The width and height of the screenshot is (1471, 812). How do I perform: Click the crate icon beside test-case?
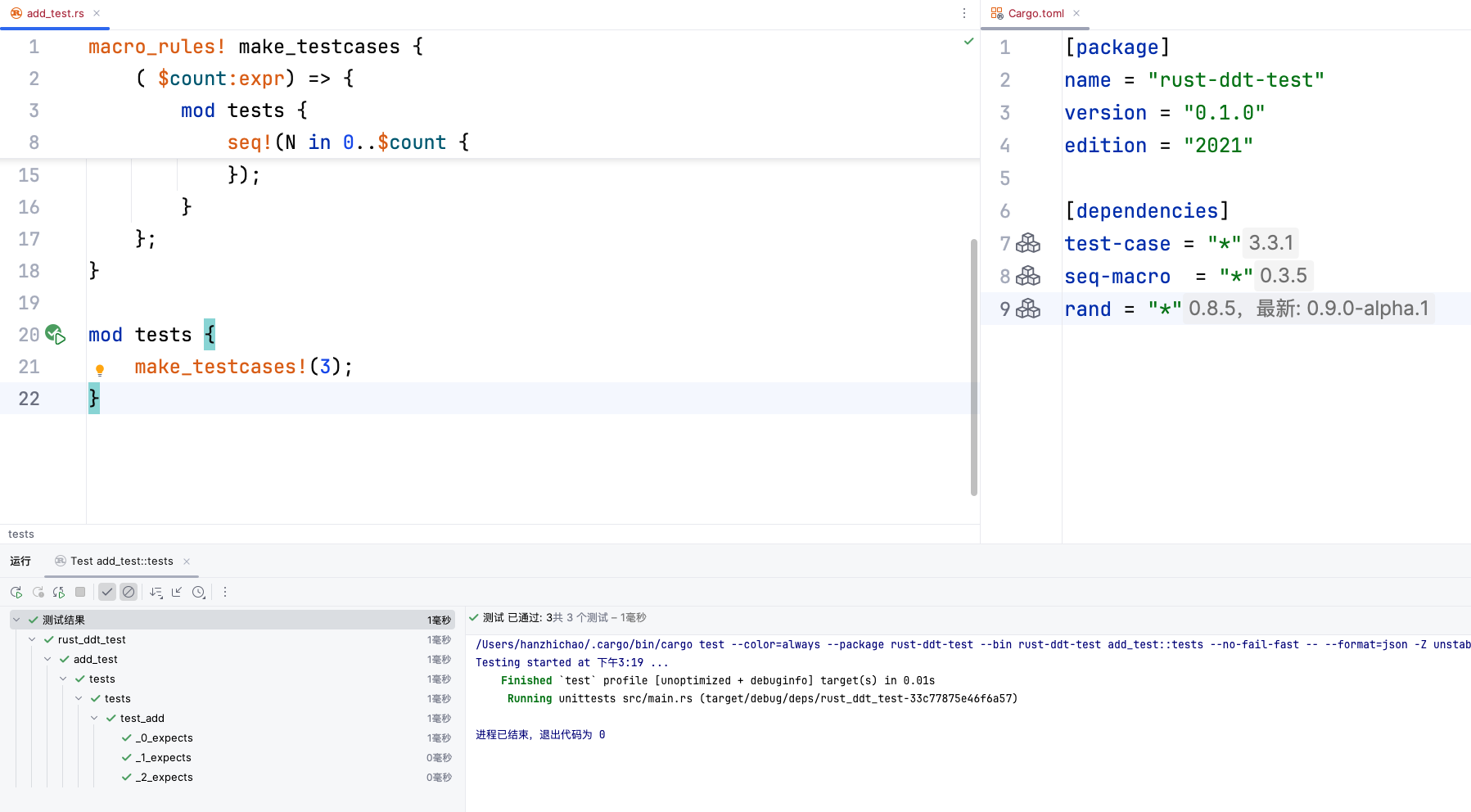[x=1028, y=243]
